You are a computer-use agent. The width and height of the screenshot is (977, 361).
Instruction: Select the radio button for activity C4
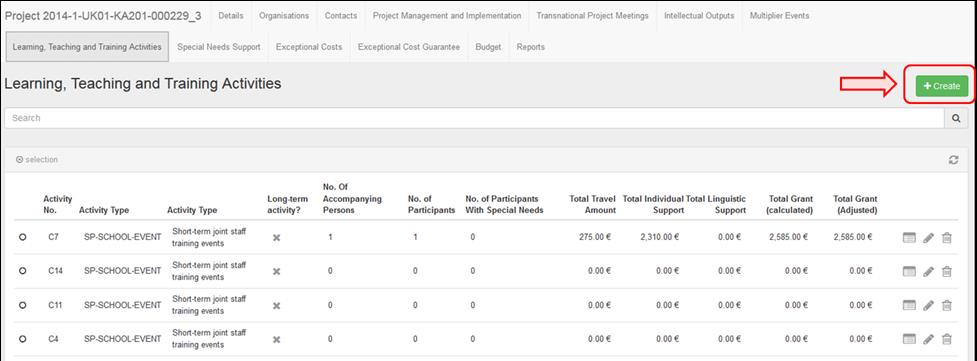(x=23, y=339)
